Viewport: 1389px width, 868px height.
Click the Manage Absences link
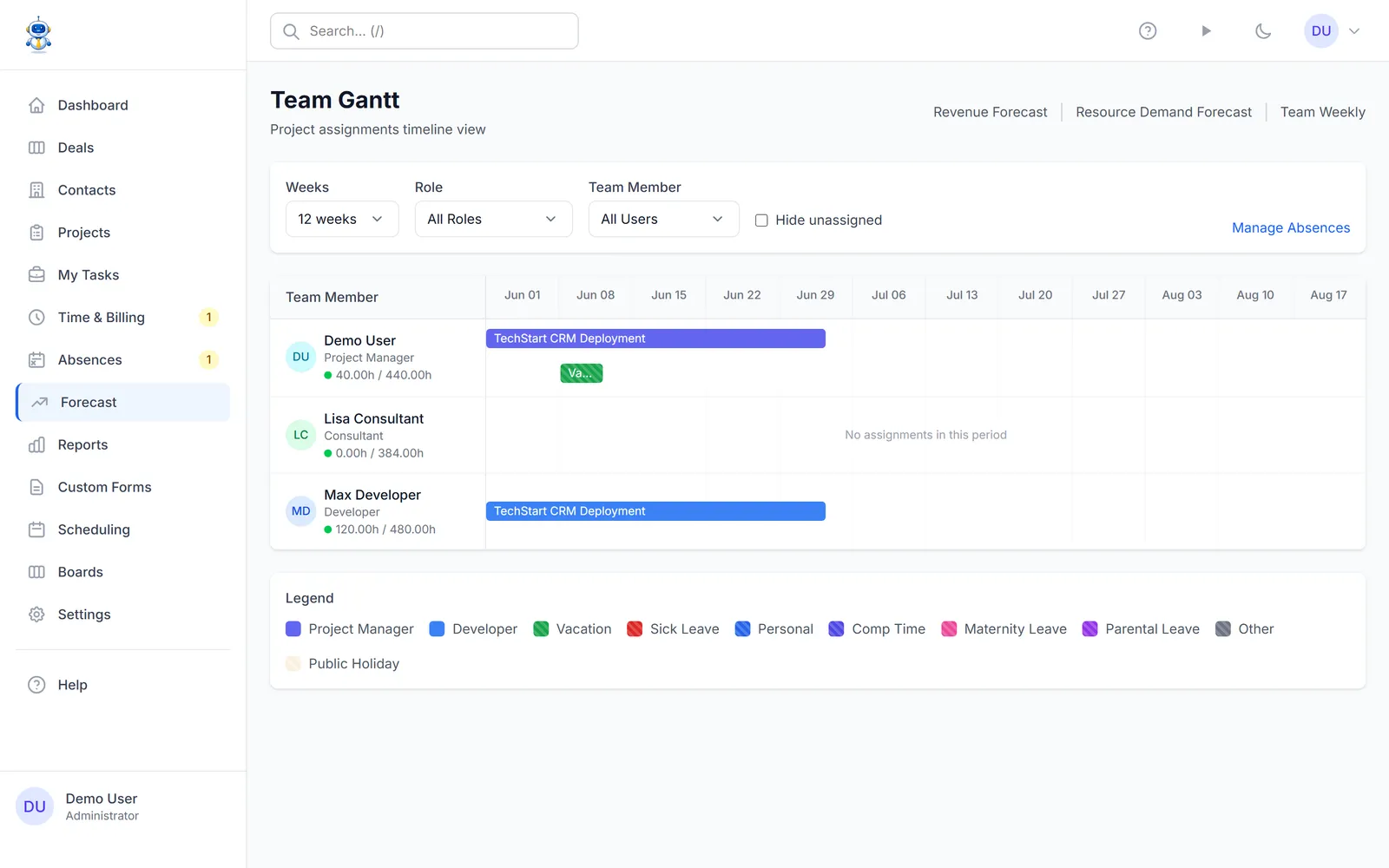click(x=1291, y=227)
